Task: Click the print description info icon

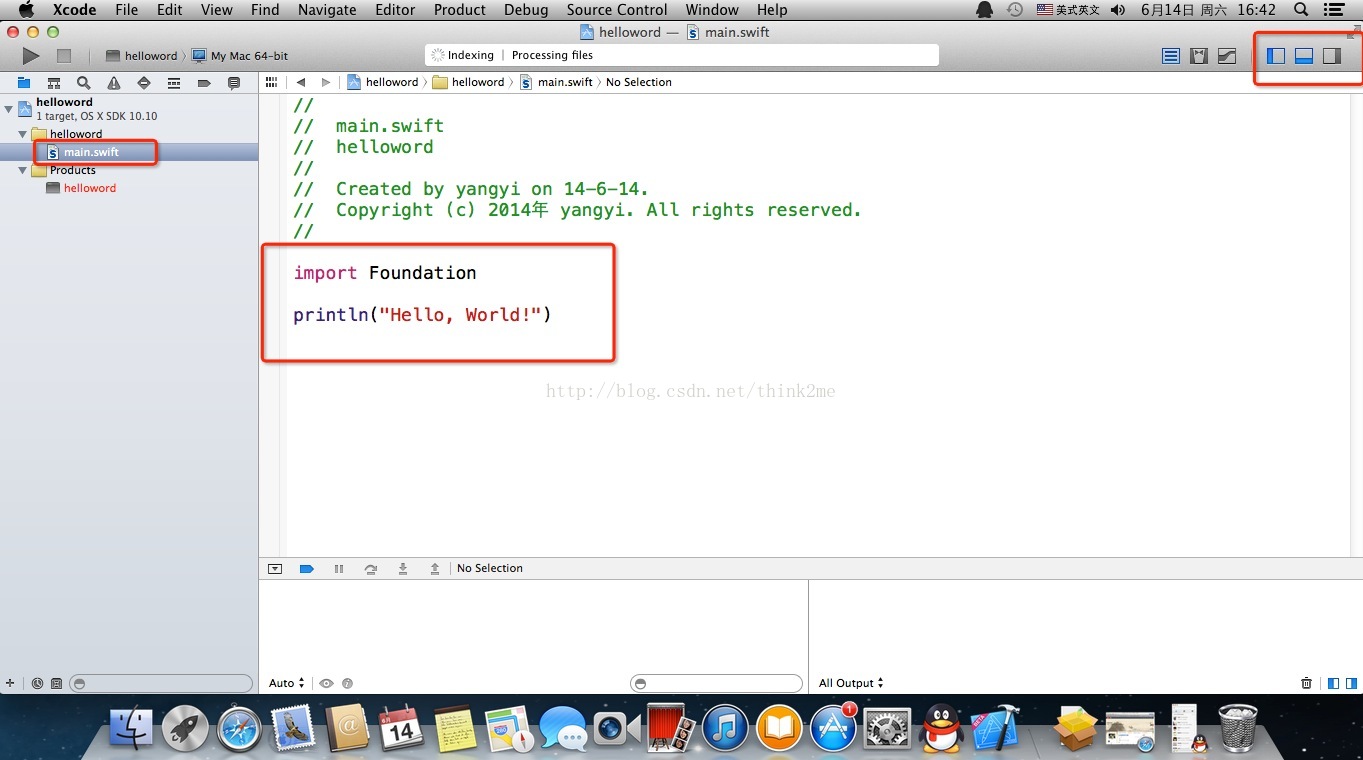Action: coord(347,683)
